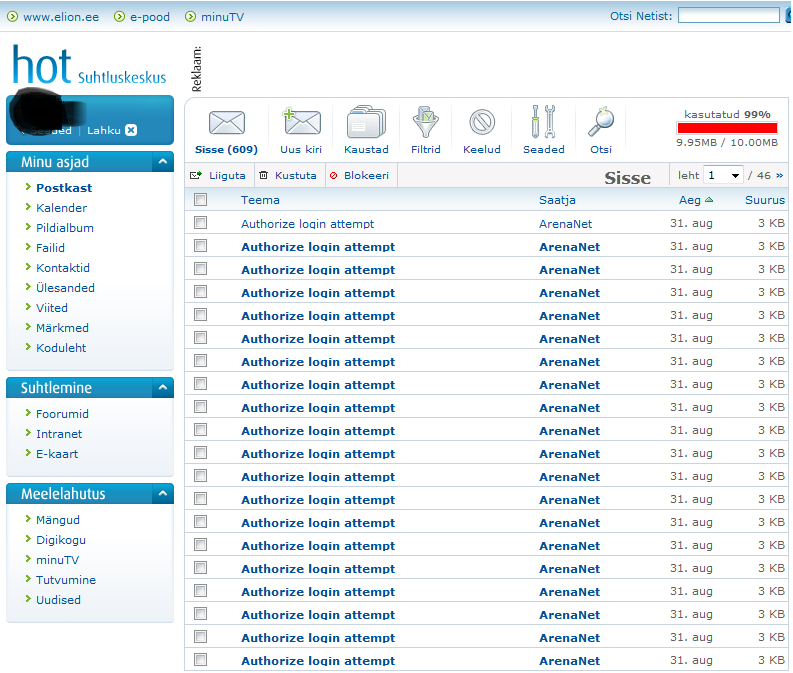Compose with the Uus kiri icon
The width and height of the screenshot is (793, 673).
tap(301, 122)
